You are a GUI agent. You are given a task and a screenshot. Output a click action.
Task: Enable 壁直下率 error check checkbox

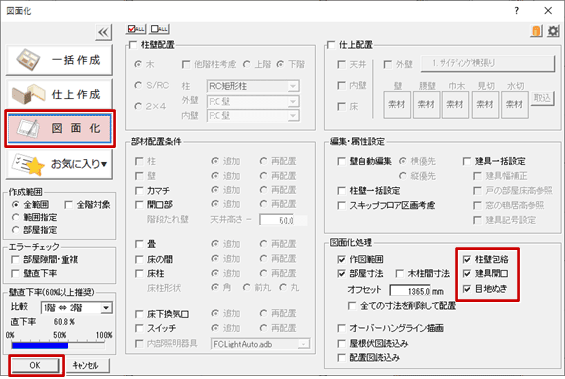click(15, 273)
